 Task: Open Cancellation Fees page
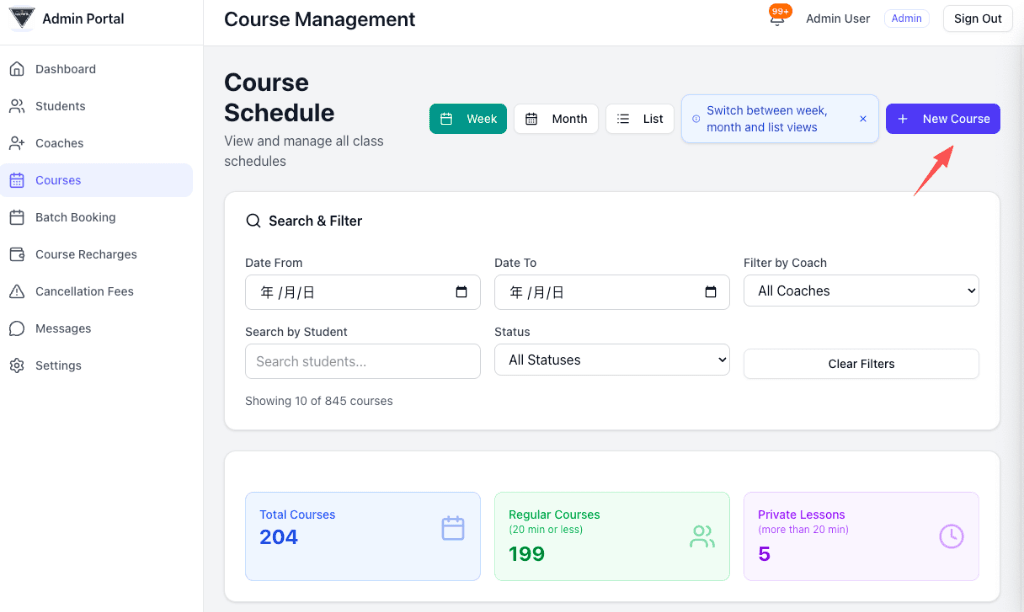(84, 291)
